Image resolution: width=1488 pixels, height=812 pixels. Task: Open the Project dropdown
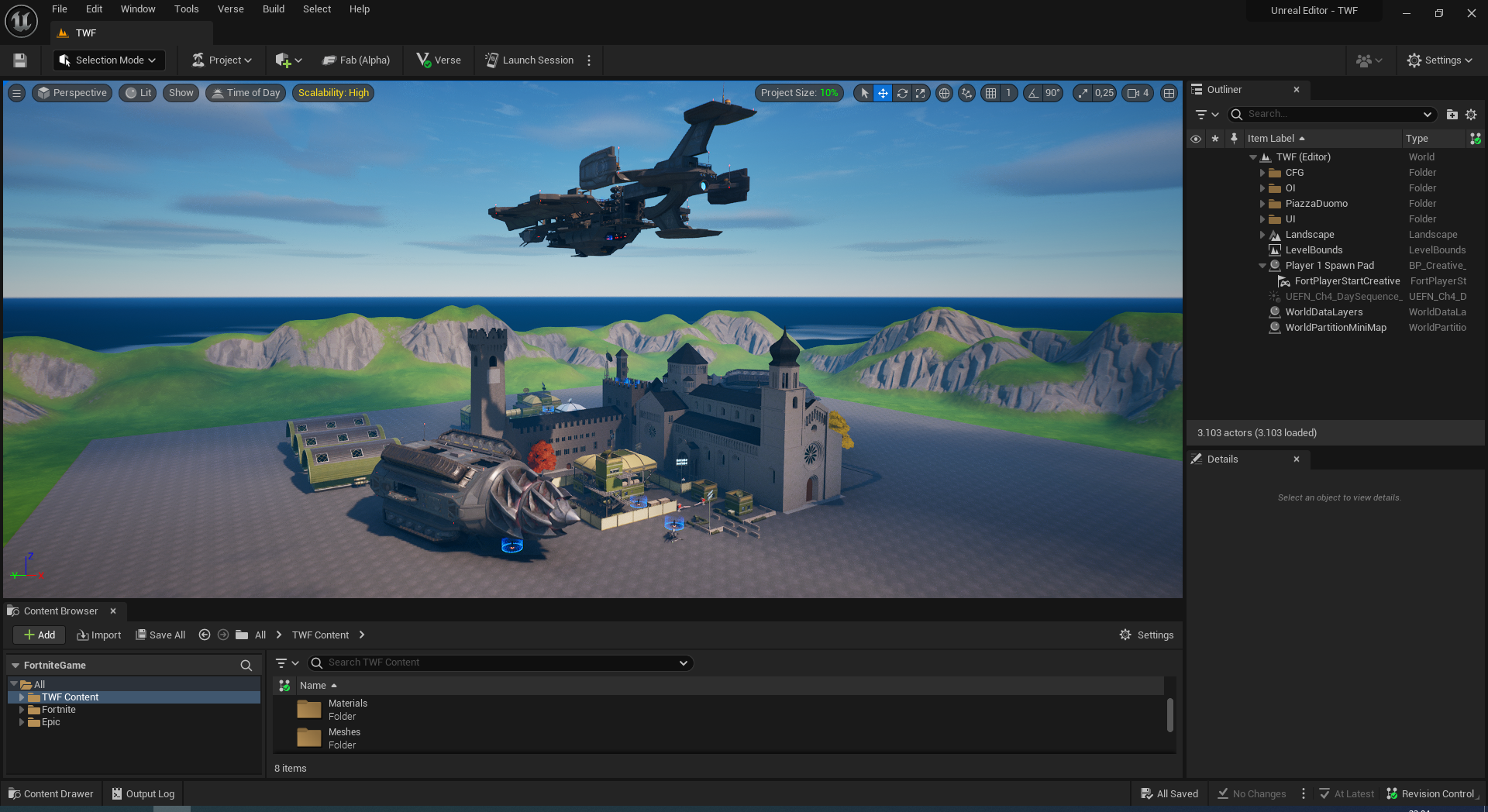[222, 60]
